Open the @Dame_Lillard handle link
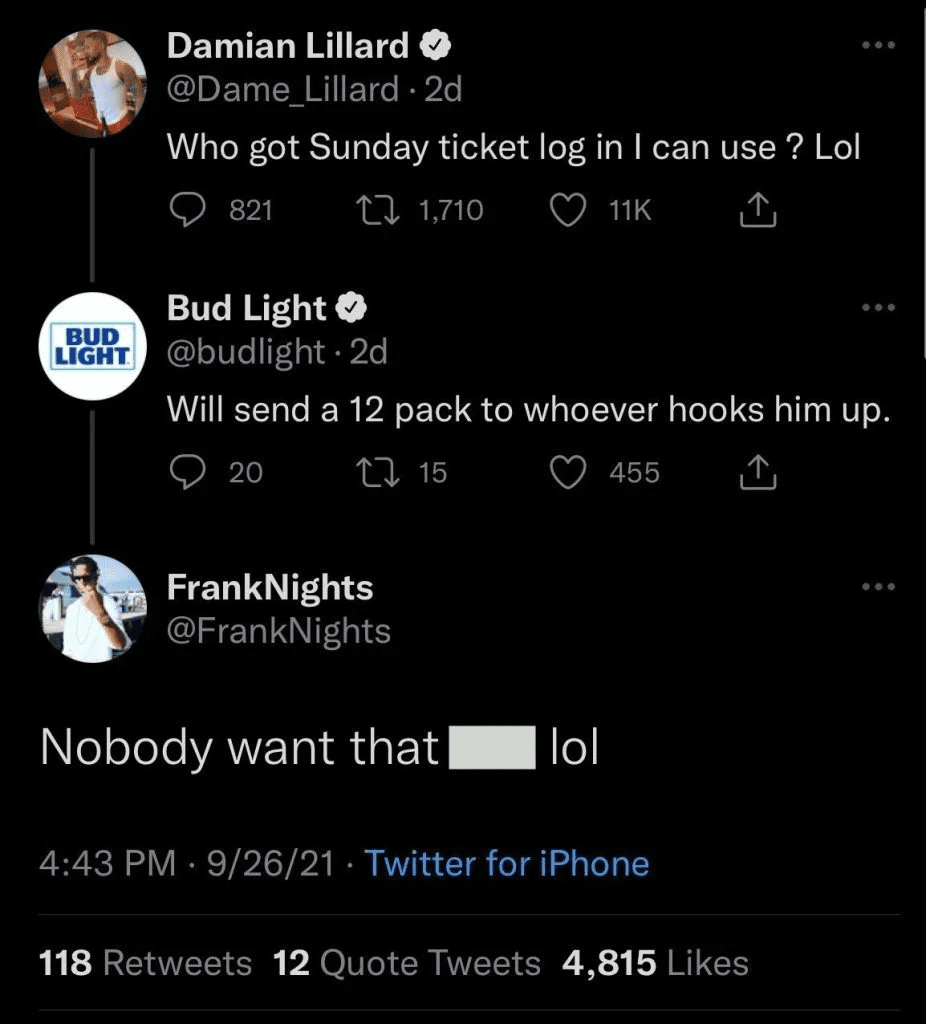 point(283,89)
